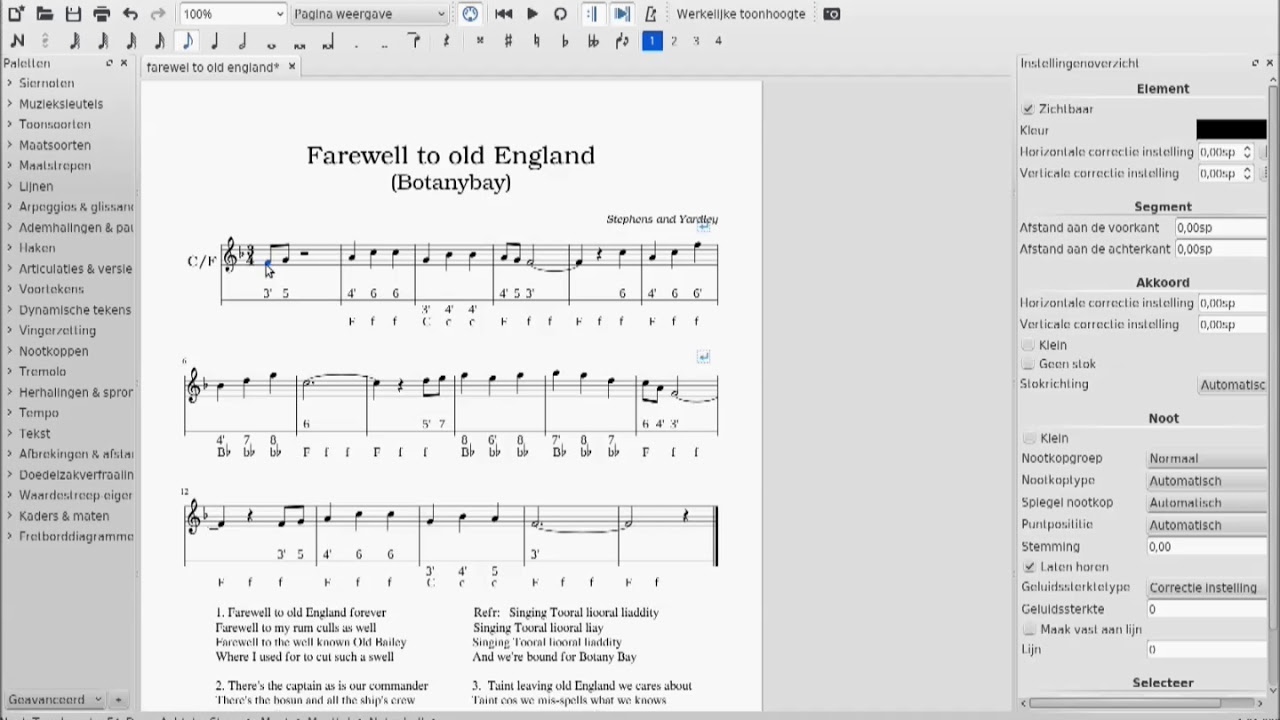Click the Stemming value field

(1207, 547)
